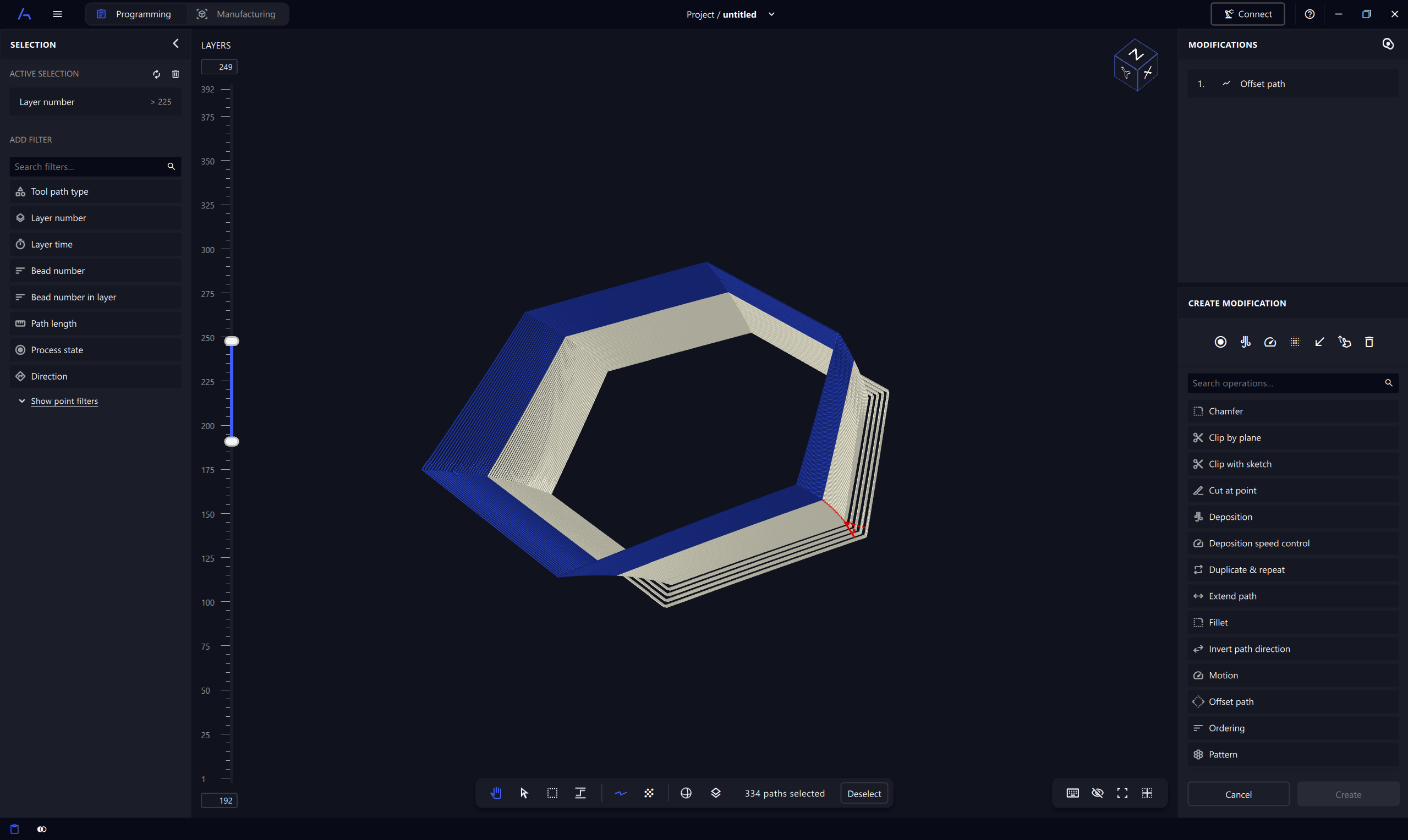The image size is (1408, 840).
Task: Open the project name dropdown arrow
Action: 771,14
